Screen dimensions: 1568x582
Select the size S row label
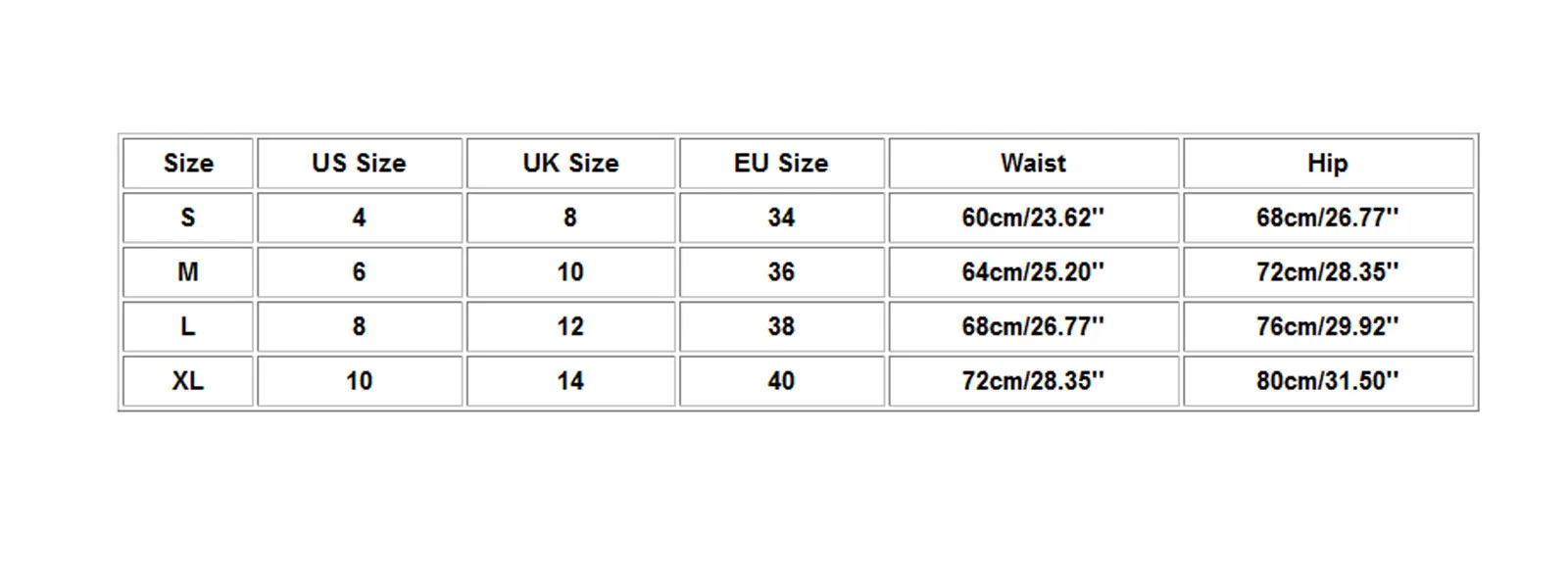pyautogui.click(x=187, y=218)
